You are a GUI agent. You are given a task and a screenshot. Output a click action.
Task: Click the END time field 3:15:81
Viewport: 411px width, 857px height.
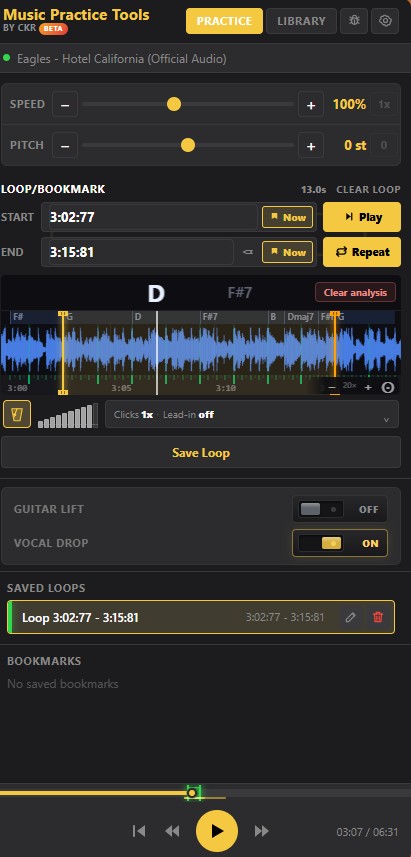[141, 252]
